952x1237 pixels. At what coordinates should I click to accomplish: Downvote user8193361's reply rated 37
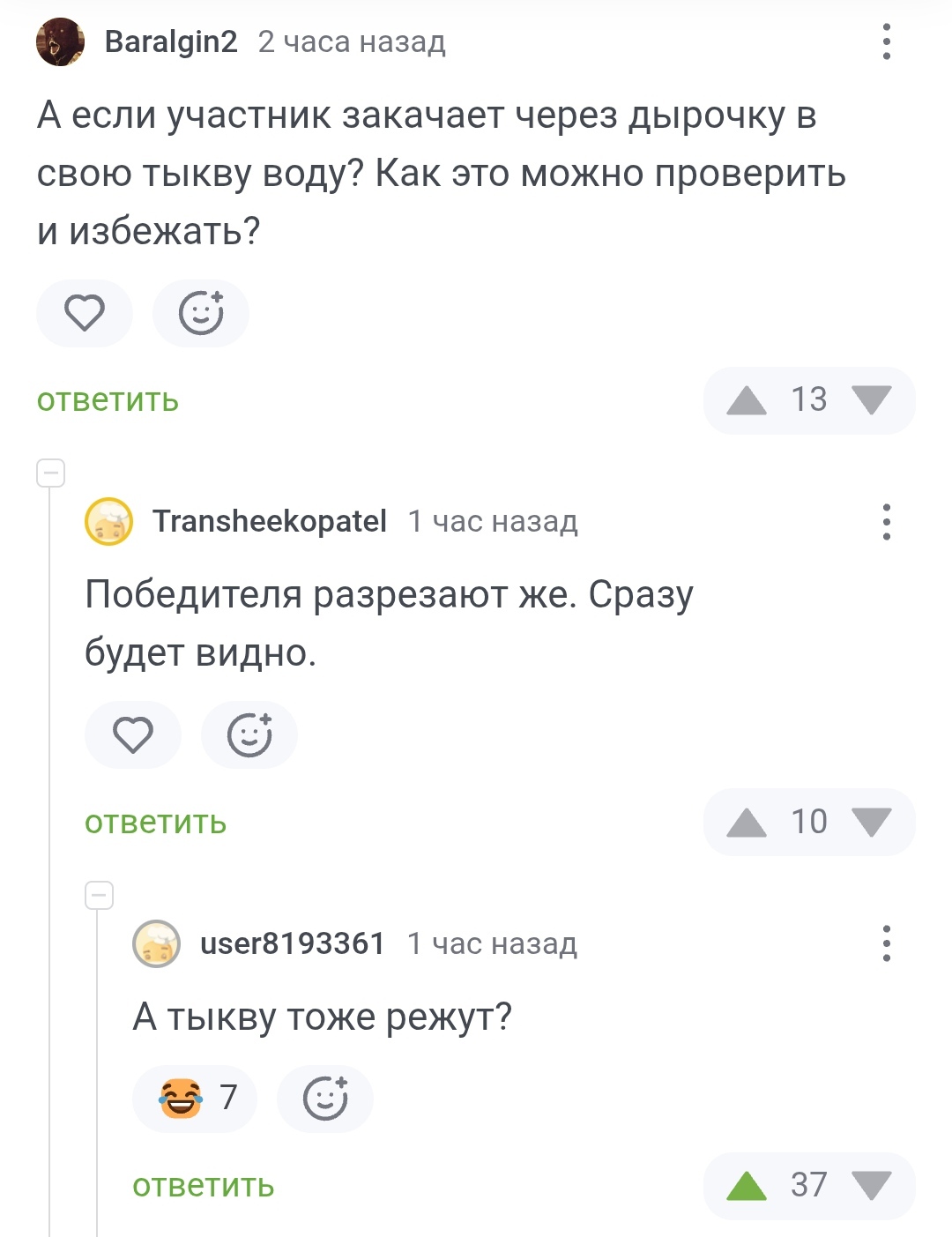873,1186
